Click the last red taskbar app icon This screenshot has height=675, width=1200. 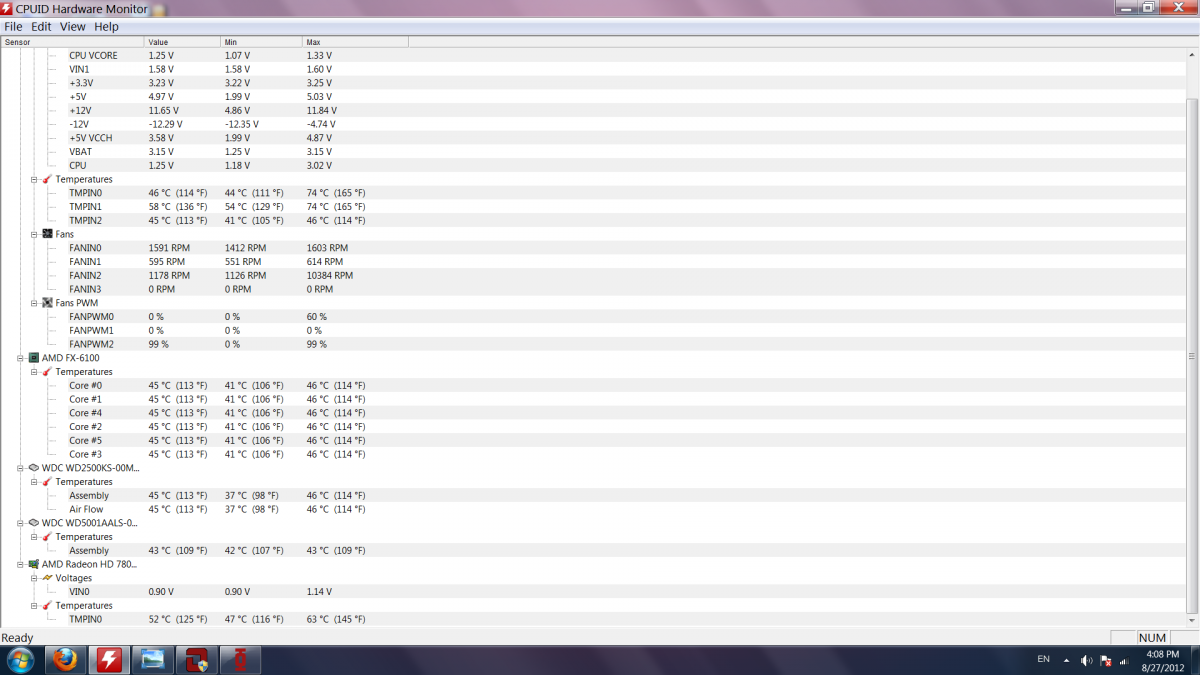239,660
